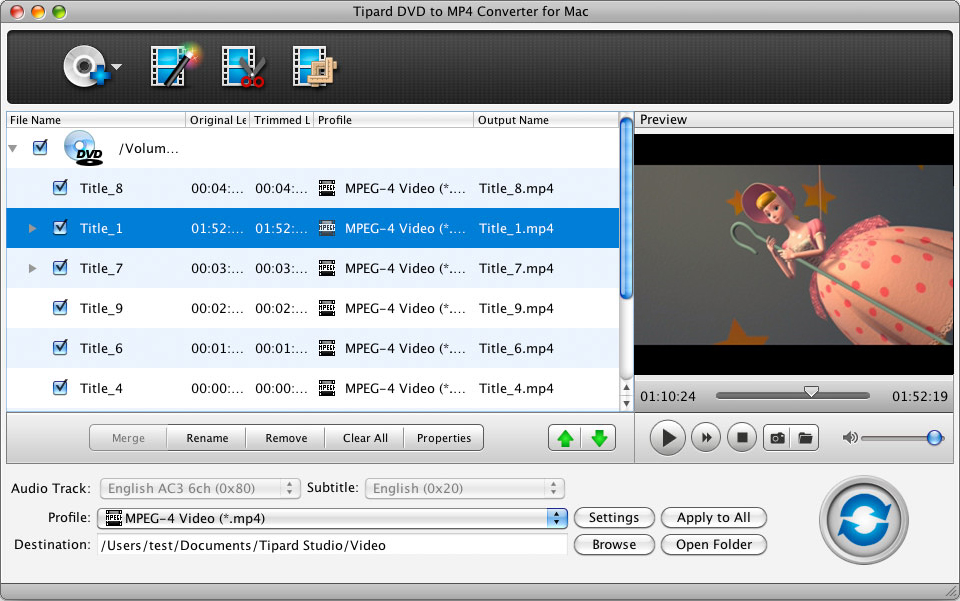Uncheck the Title_8 checkbox

(60, 187)
